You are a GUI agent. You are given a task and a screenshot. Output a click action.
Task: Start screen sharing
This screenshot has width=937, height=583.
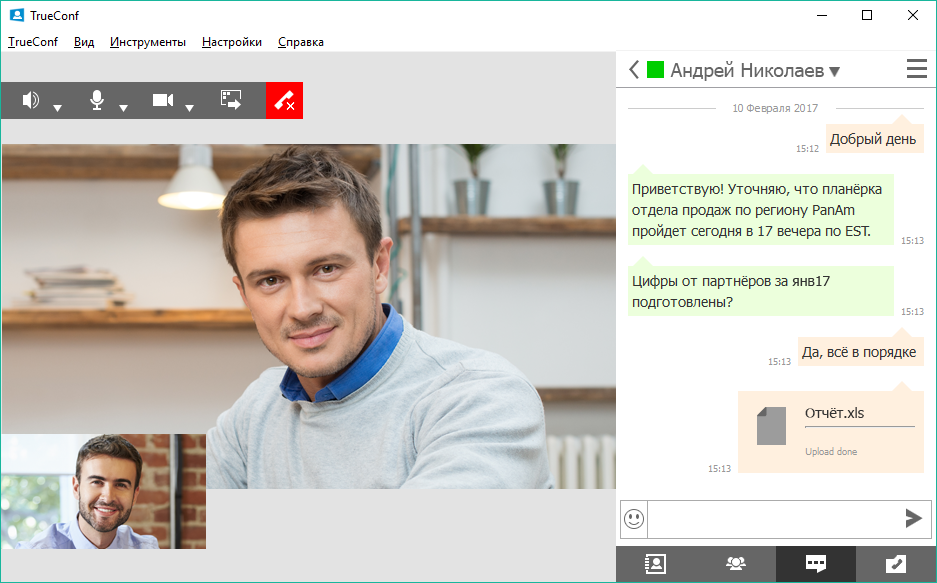[x=233, y=100]
